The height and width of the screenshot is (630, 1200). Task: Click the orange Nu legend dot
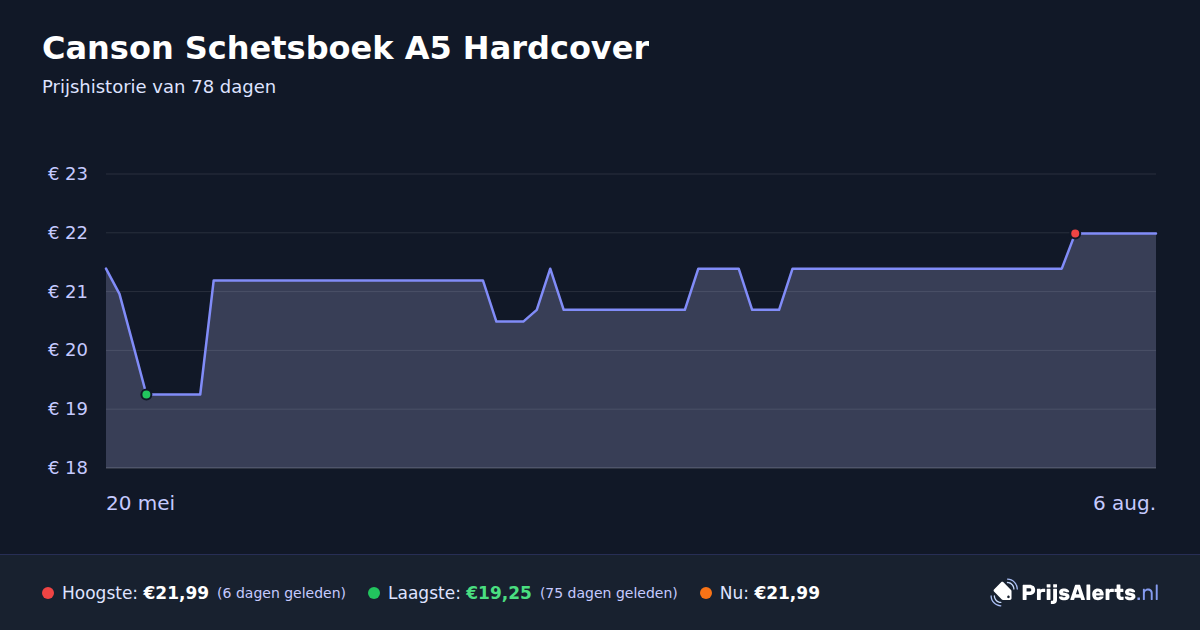[x=706, y=593]
